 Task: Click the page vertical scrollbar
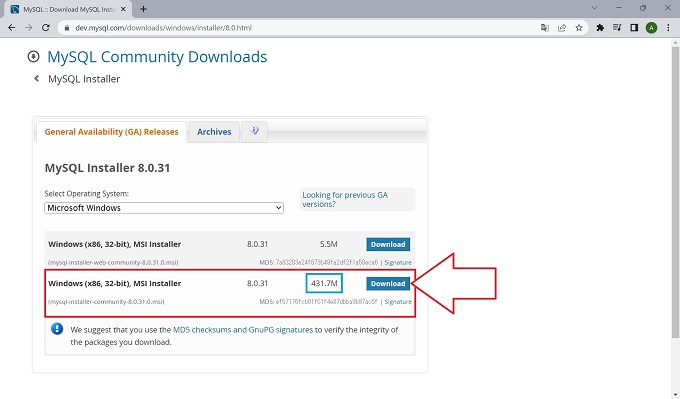(x=675, y=191)
